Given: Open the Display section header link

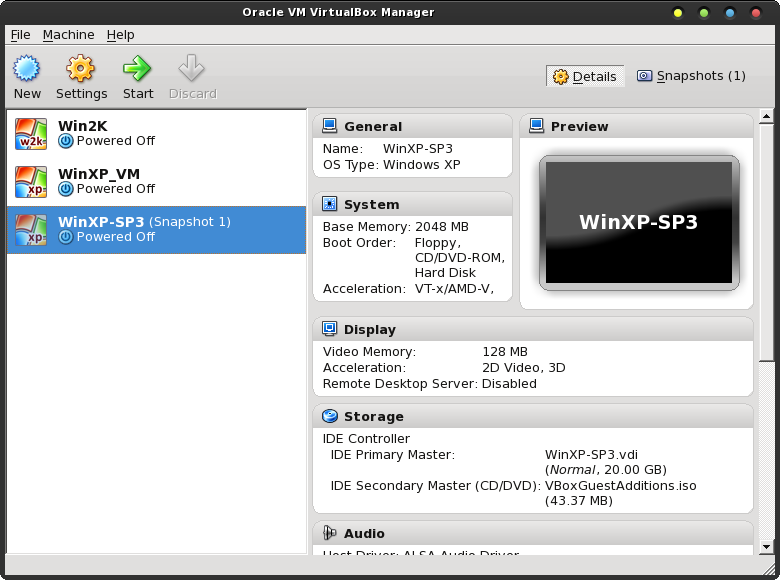Looking at the screenshot, I should coord(370,329).
